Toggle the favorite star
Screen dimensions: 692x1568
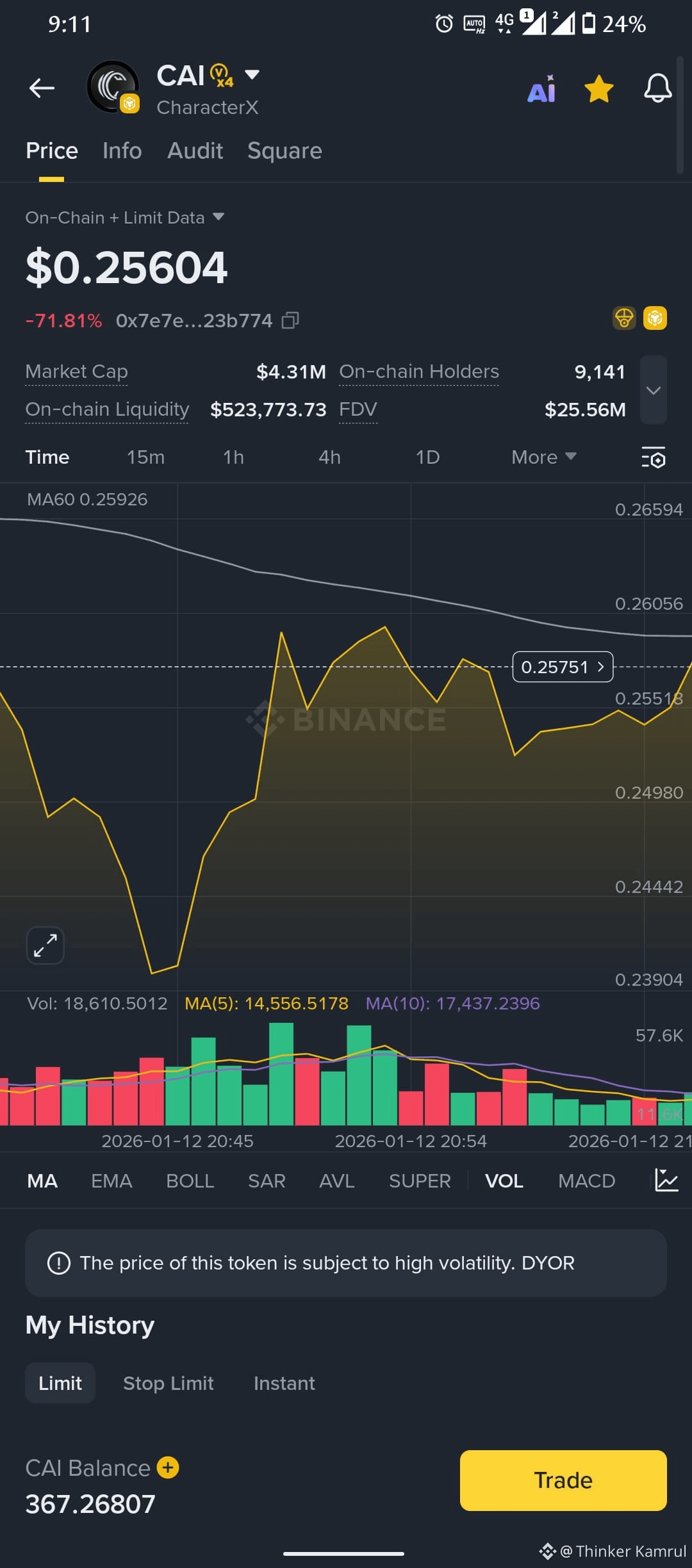tap(599, 89)
